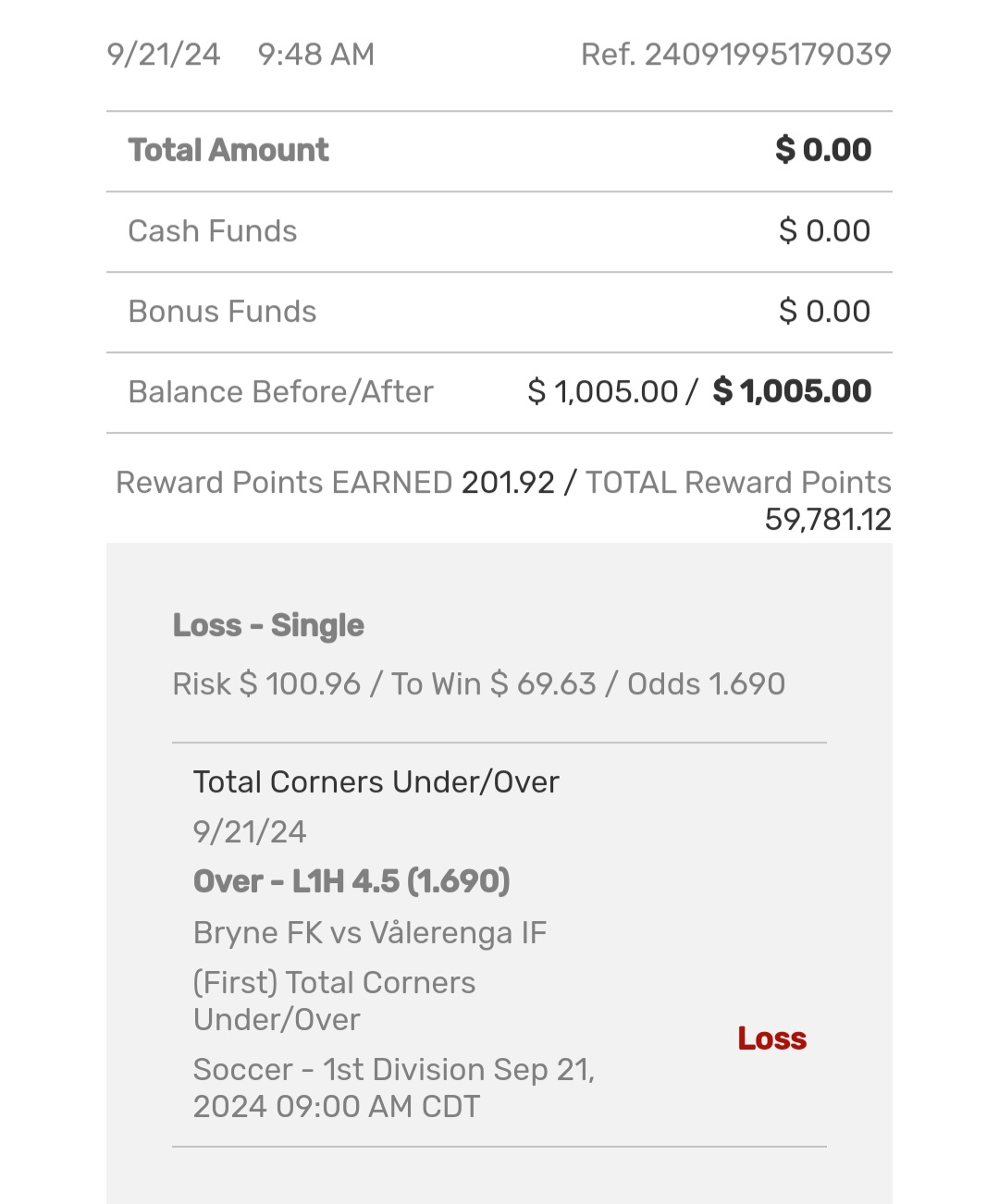Select total reward points 59,781.12
This screenshot has height=1204, width=999.
(x=828, y=520)
